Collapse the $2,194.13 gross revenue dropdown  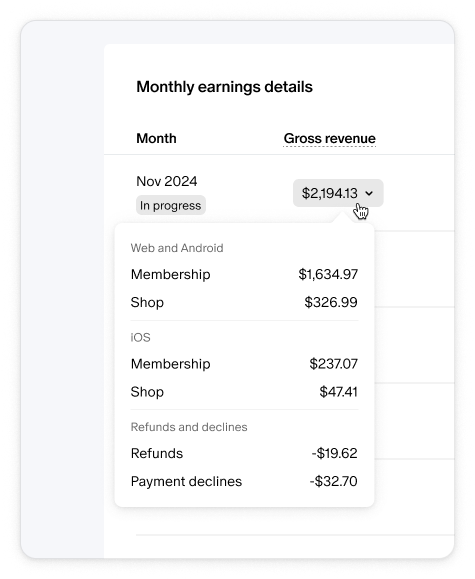coord(338,193)
